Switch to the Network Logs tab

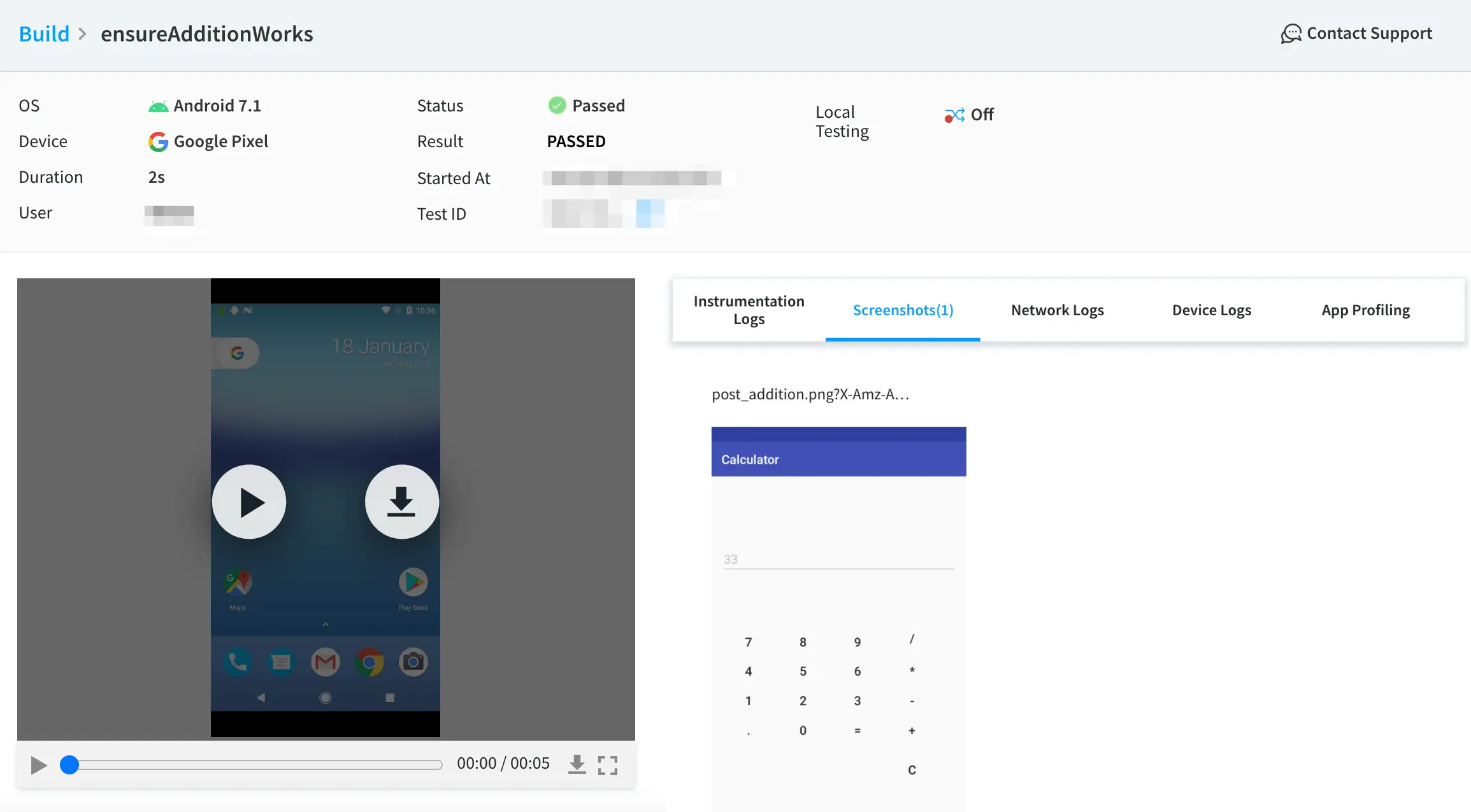click(x=1057, y=310)
